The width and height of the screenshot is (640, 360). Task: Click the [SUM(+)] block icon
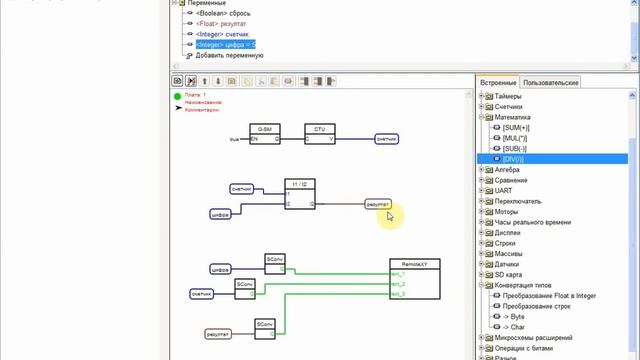497,128
